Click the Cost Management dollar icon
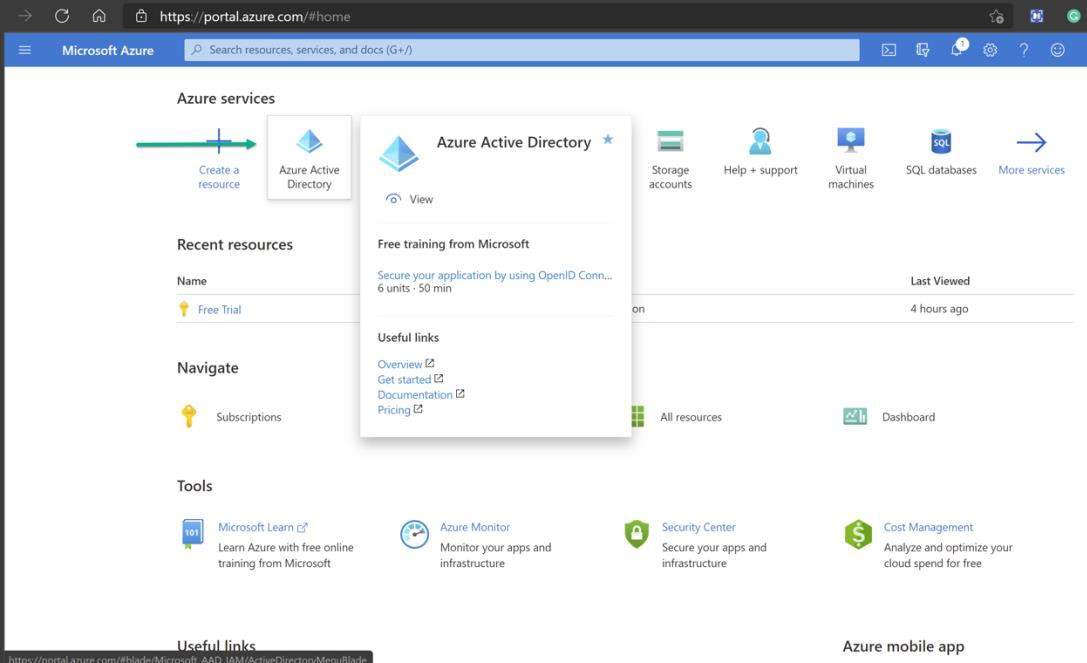The image size is (1087, 663). (x=858, y=535)
